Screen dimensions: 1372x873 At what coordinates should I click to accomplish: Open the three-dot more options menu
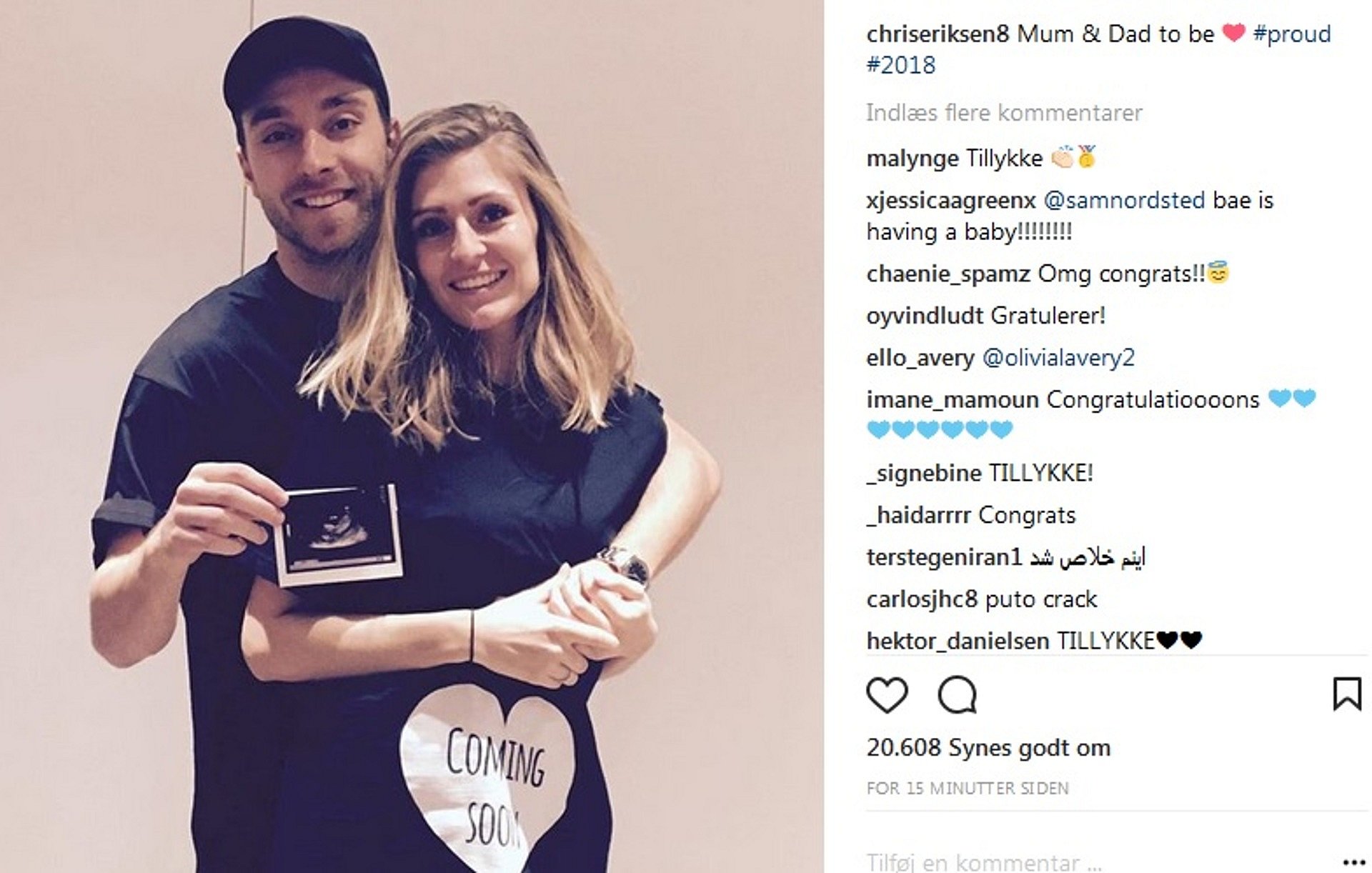pos(1353,862)
